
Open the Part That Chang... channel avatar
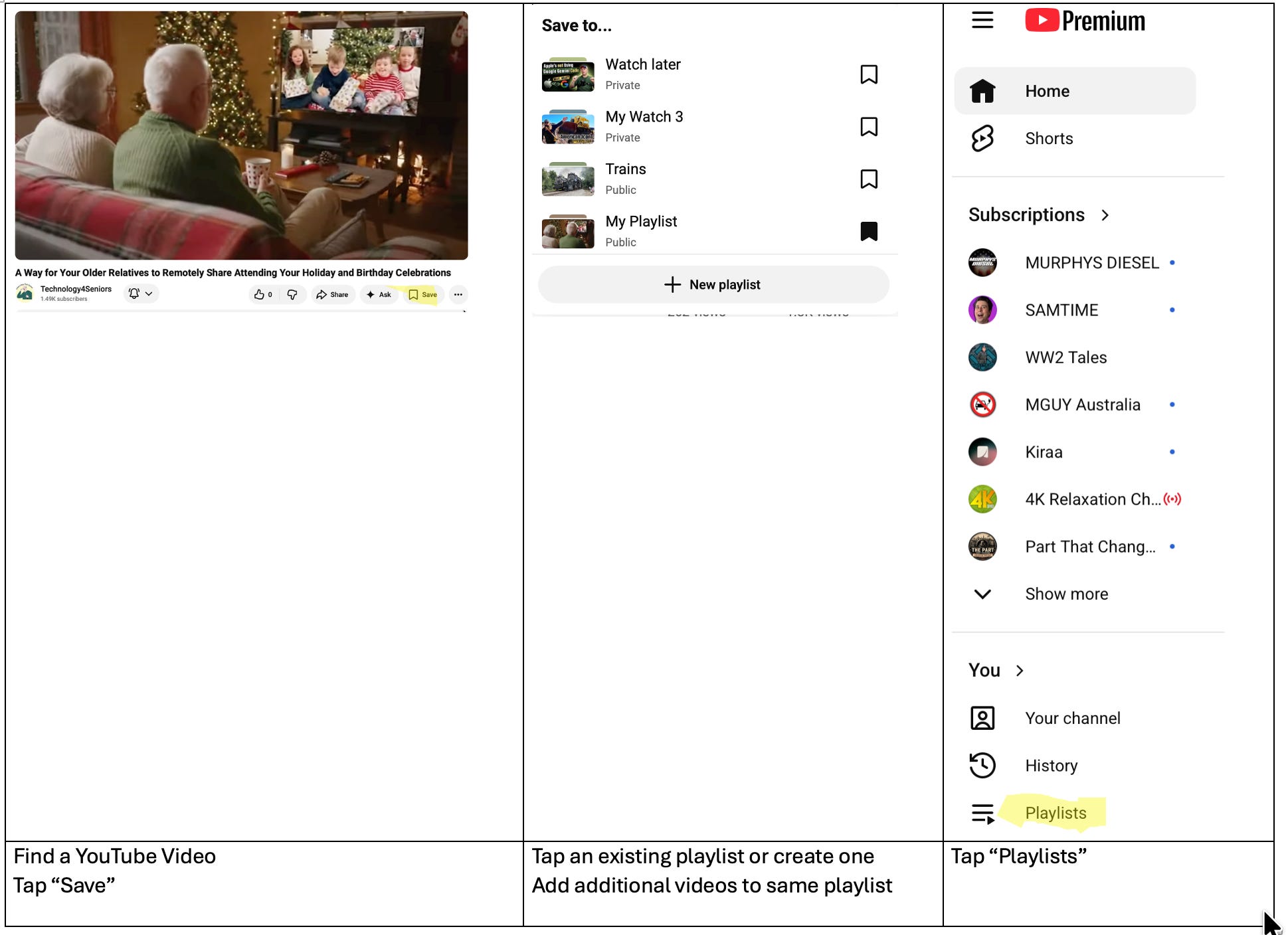[x=982, y=547]
